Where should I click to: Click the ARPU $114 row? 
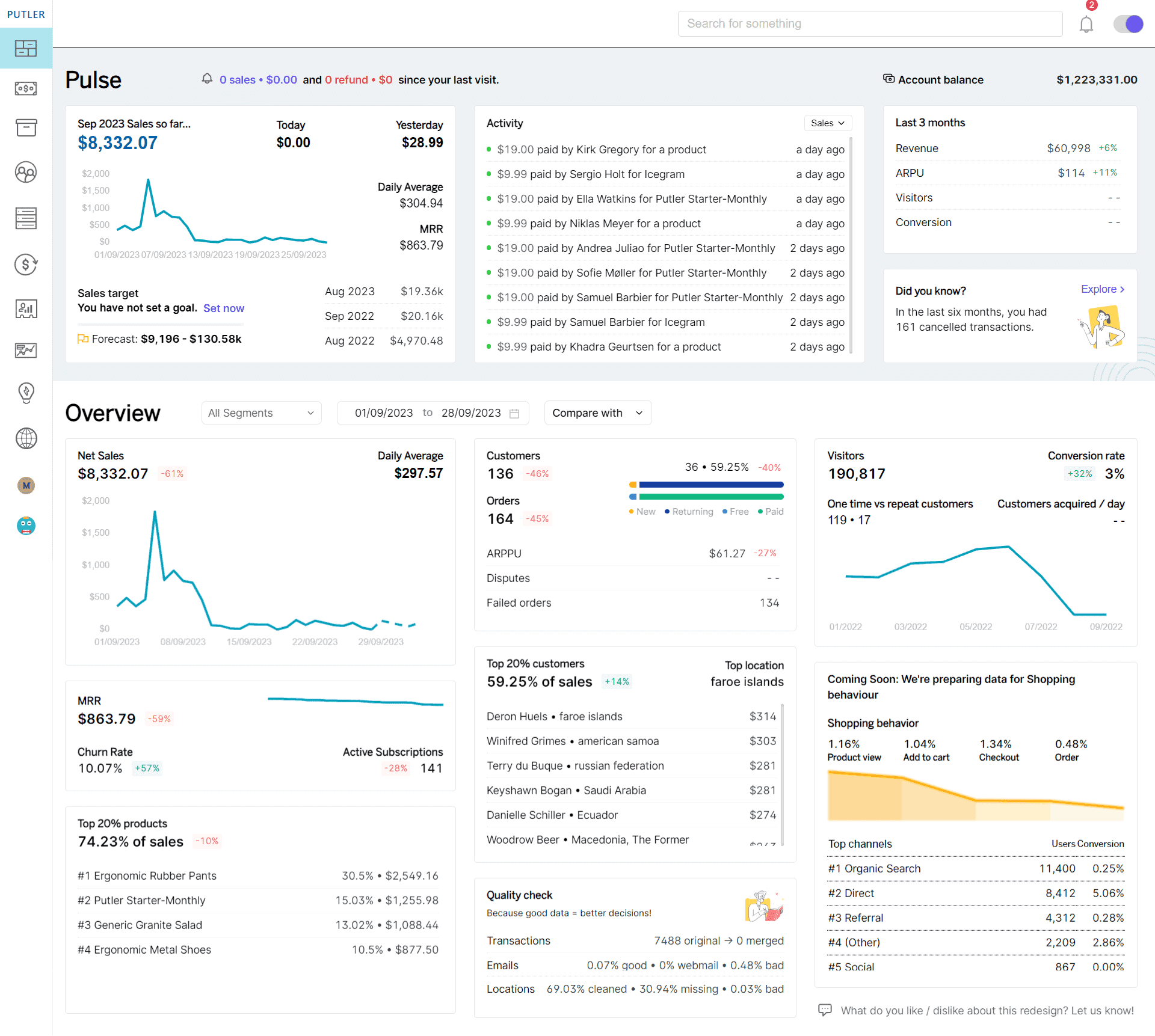(1006, 173)
